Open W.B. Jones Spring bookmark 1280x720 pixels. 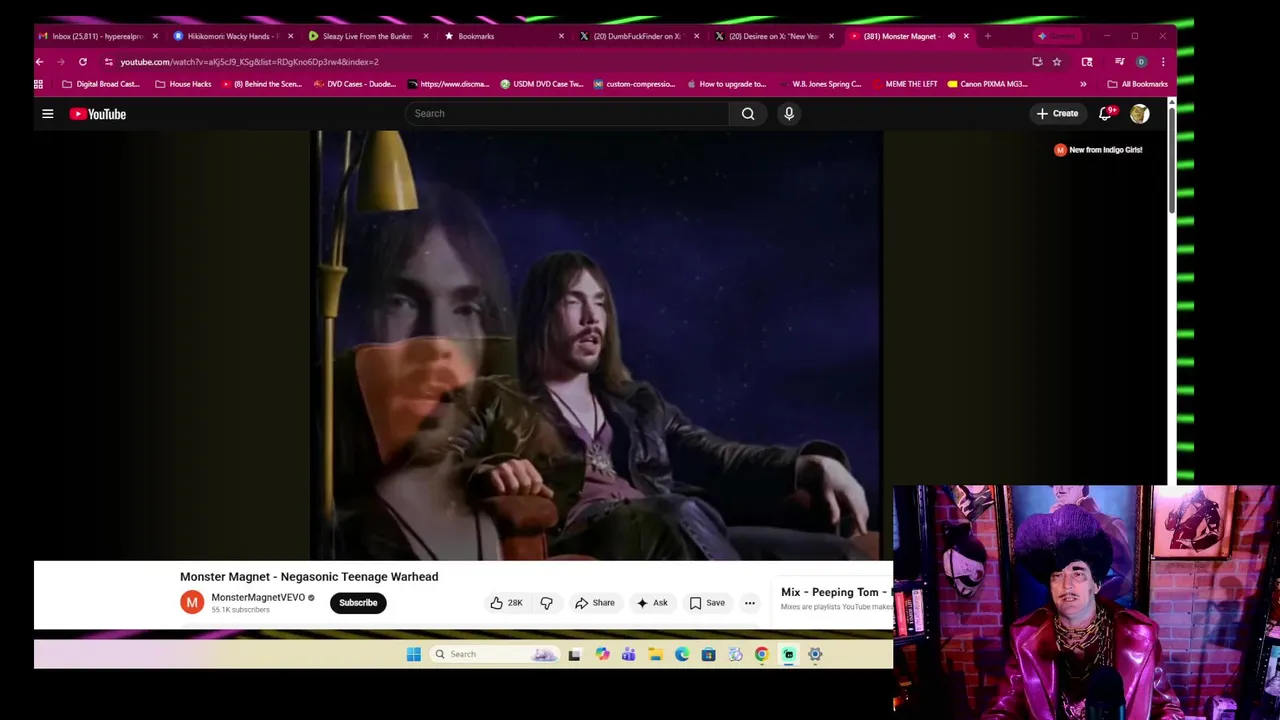(x=820, y=84)
